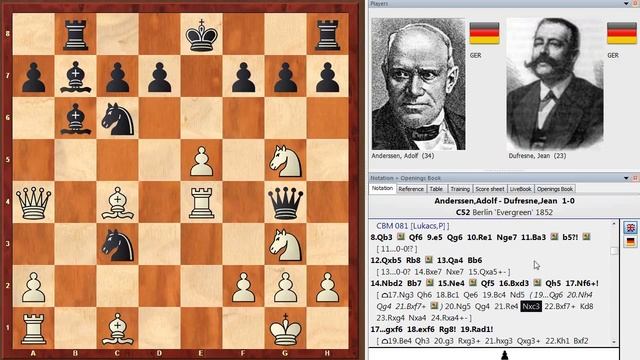The width and height of the screenshot is (640, 360).
Task: Select the black rook on b8
Action: [x=76, y=35]
